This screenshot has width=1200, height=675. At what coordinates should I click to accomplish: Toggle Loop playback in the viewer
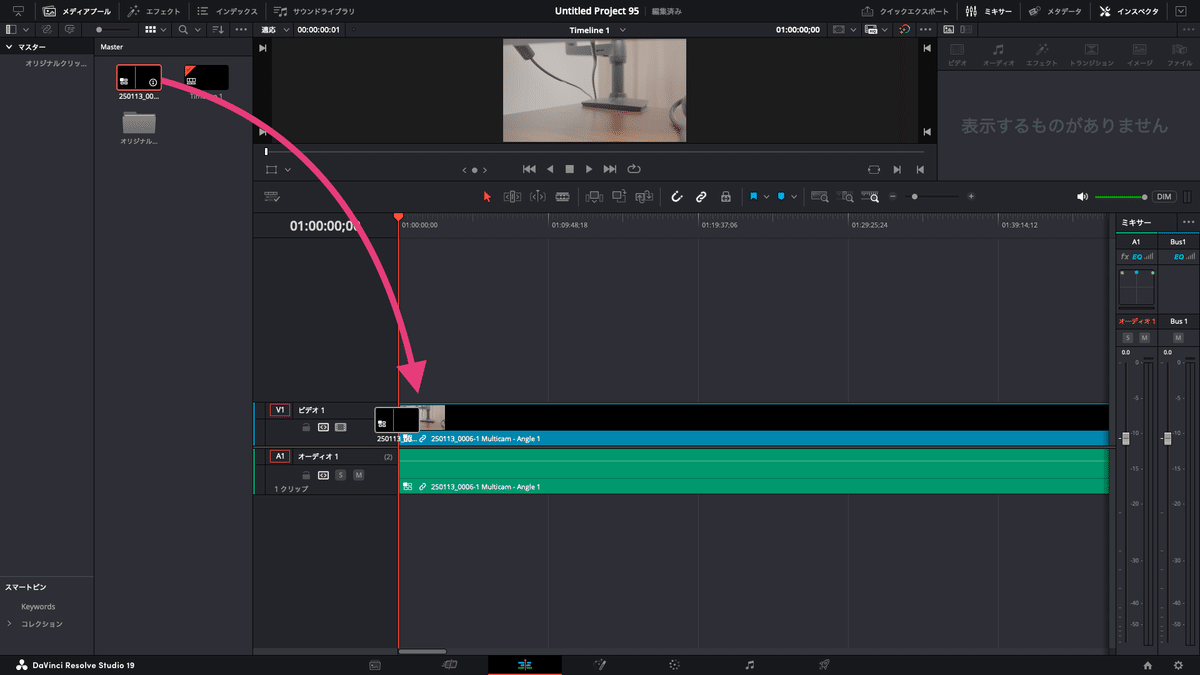coord(633,170)
